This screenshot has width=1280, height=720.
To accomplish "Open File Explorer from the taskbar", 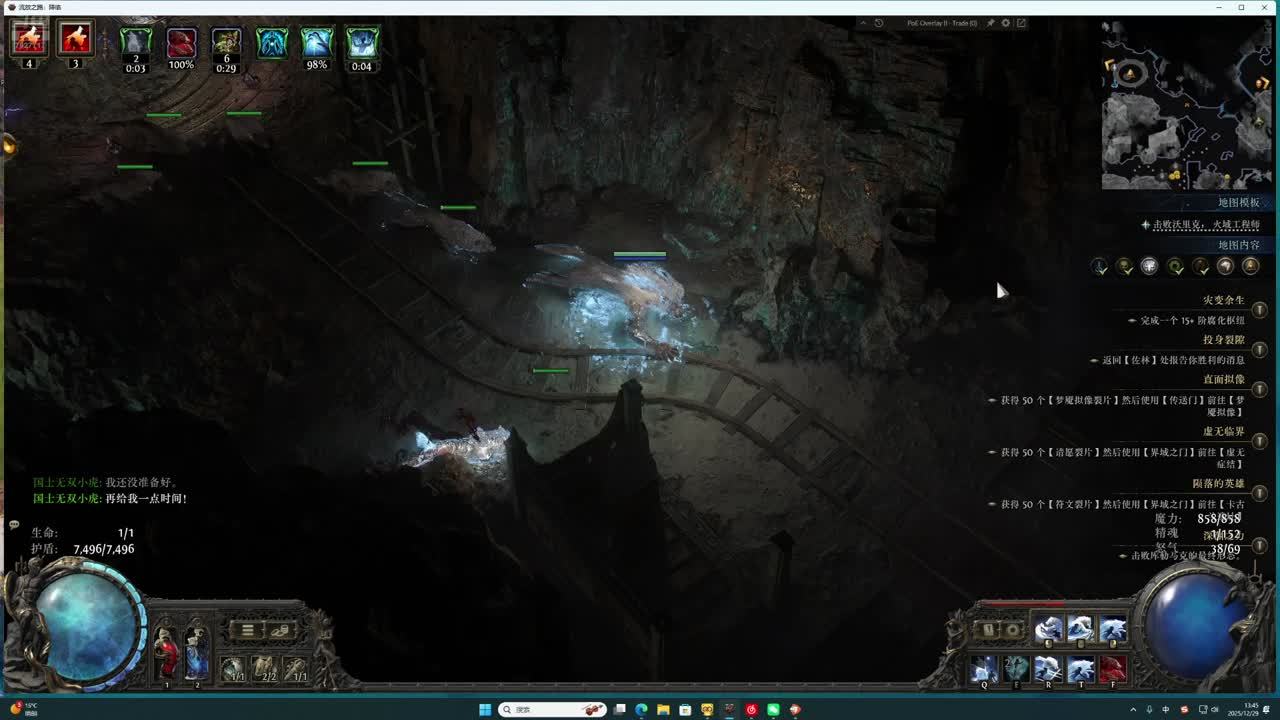I will coord(663,709).
